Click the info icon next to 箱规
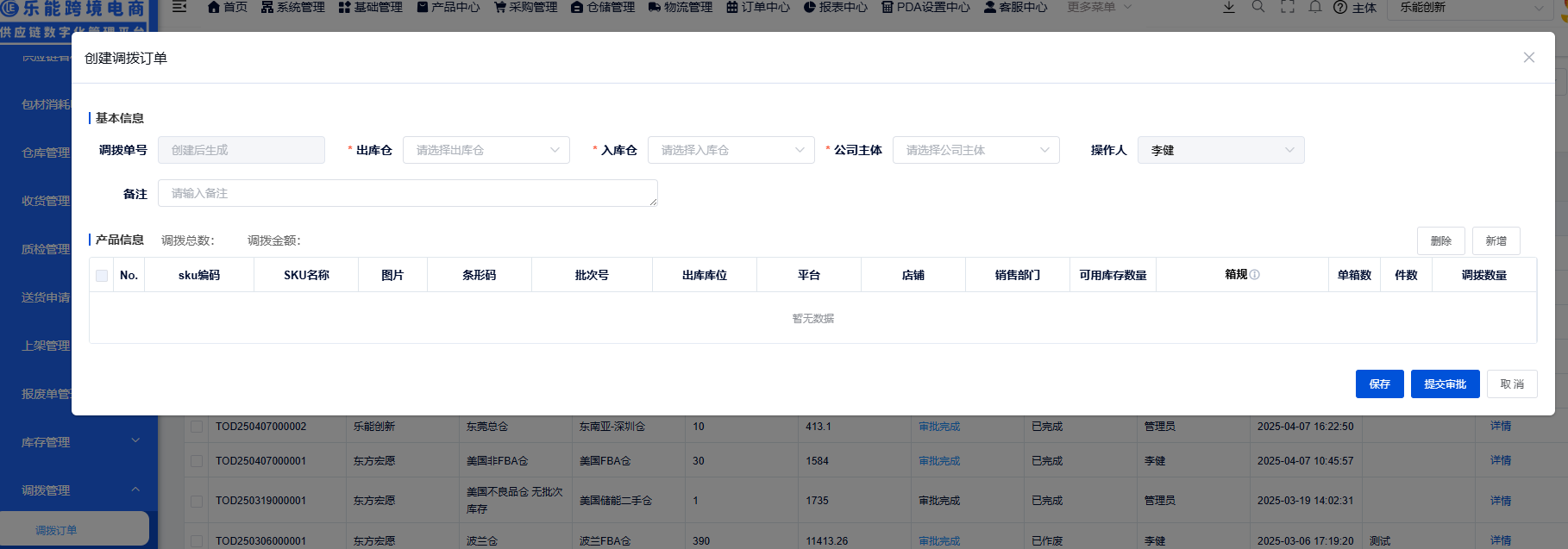Screen dimensions: 1568x549 pyautogui.click(x=1255, y=275)
